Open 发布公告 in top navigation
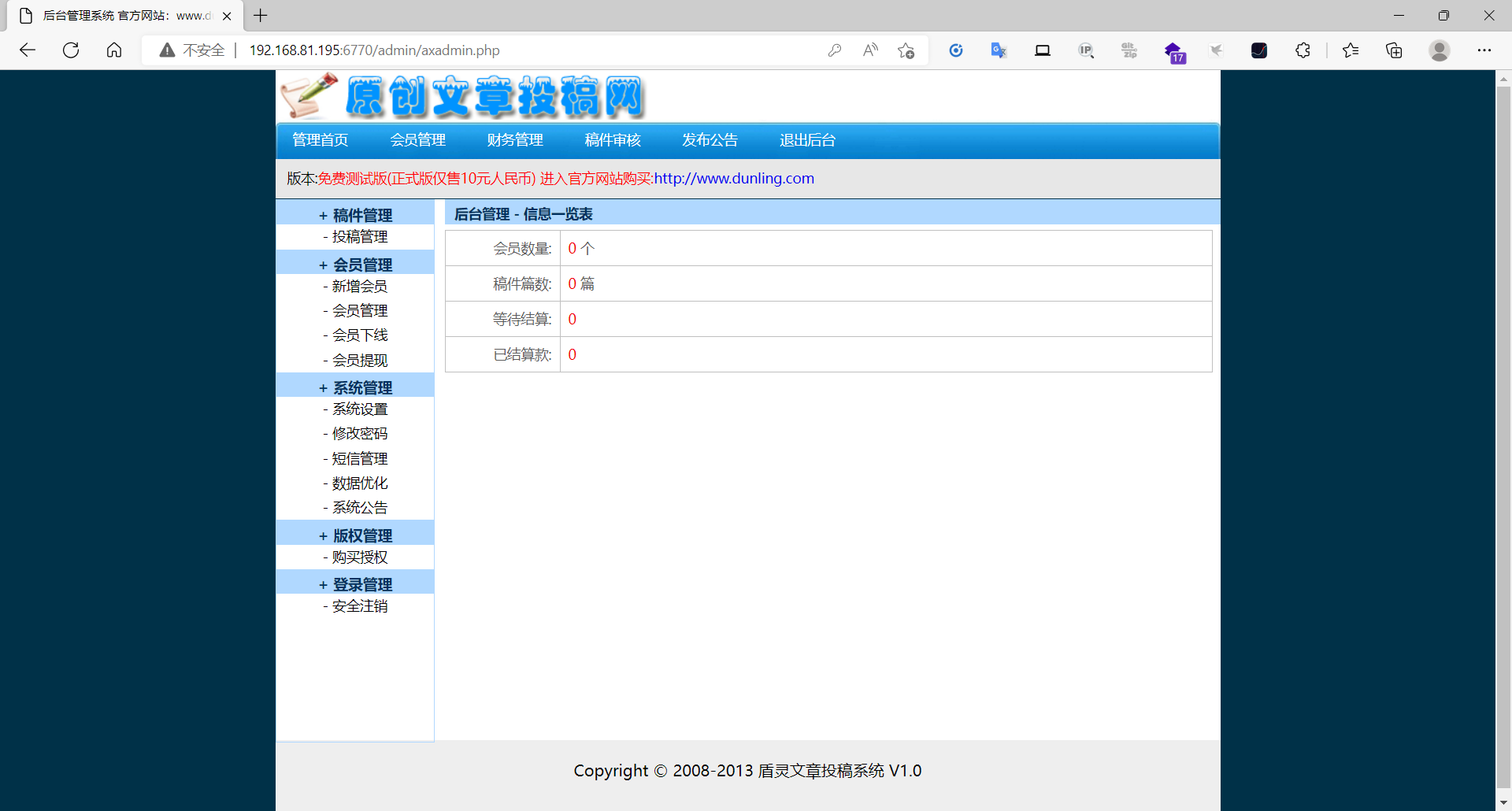This screenshot has height=811, width=1512. coord(710,140)
